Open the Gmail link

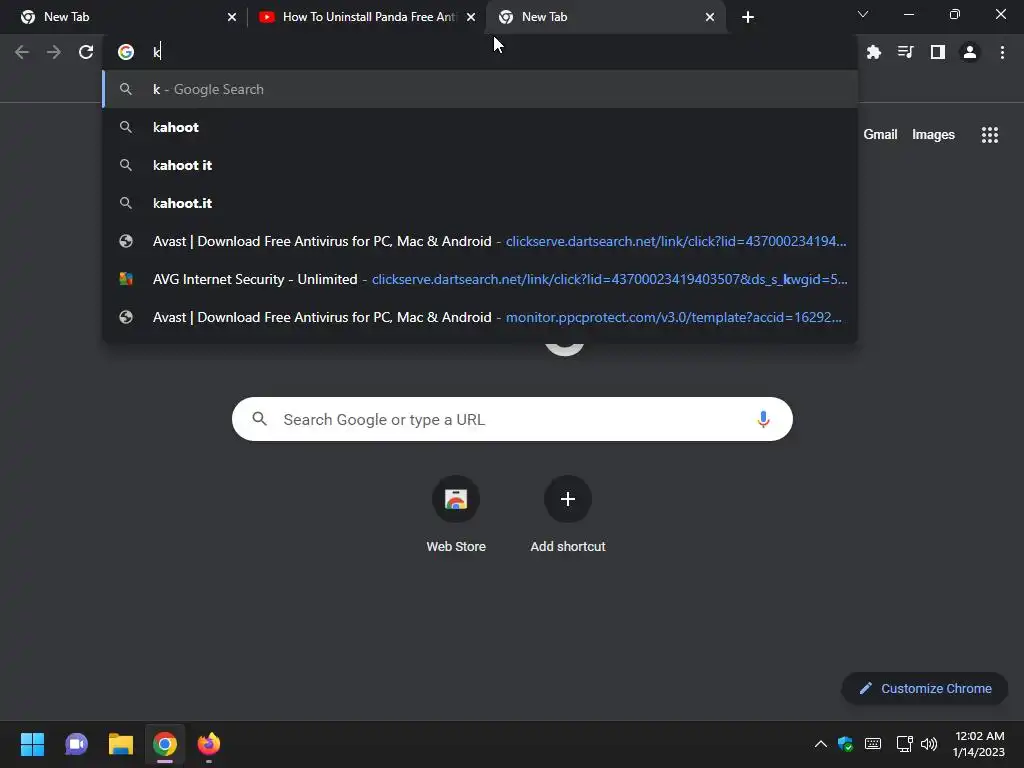click(880, 135)
